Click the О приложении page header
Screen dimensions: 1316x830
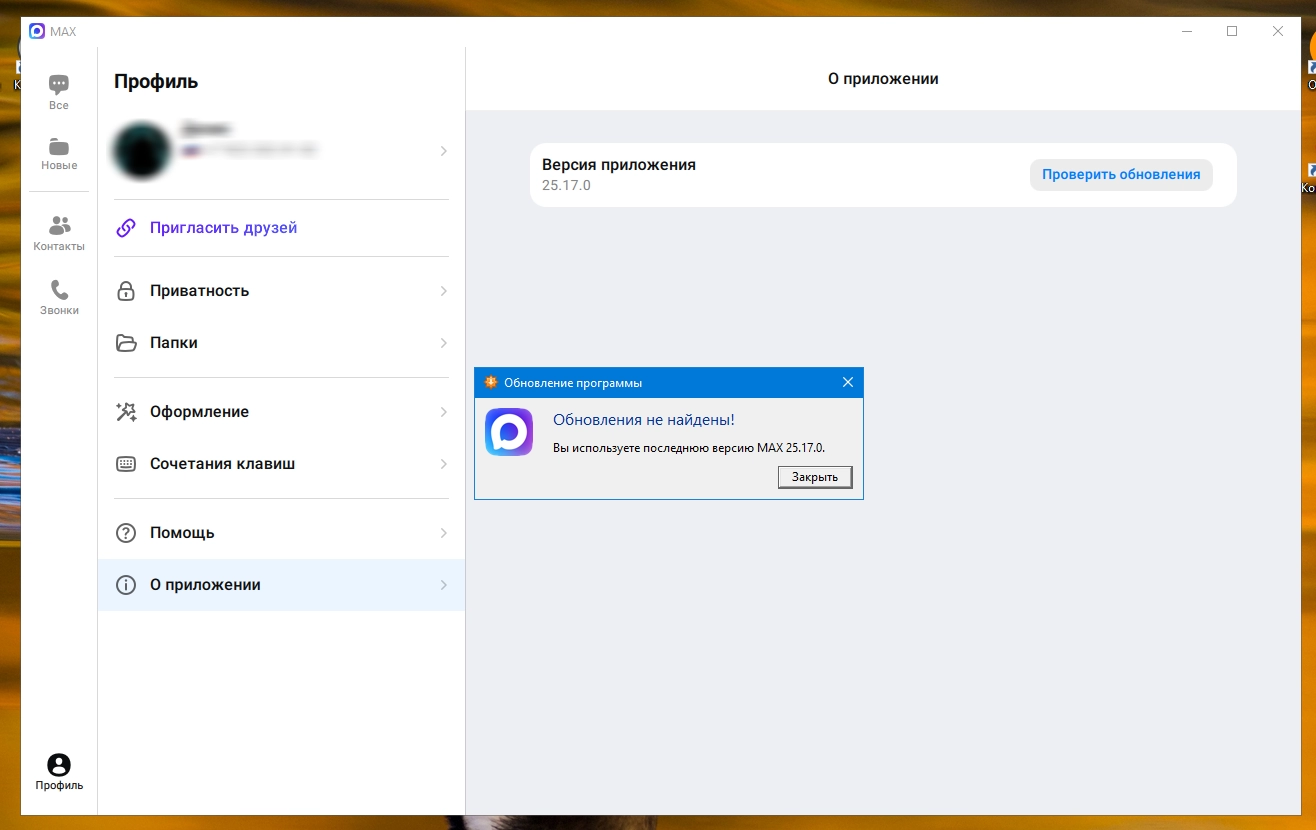click(x=883, y=78)
